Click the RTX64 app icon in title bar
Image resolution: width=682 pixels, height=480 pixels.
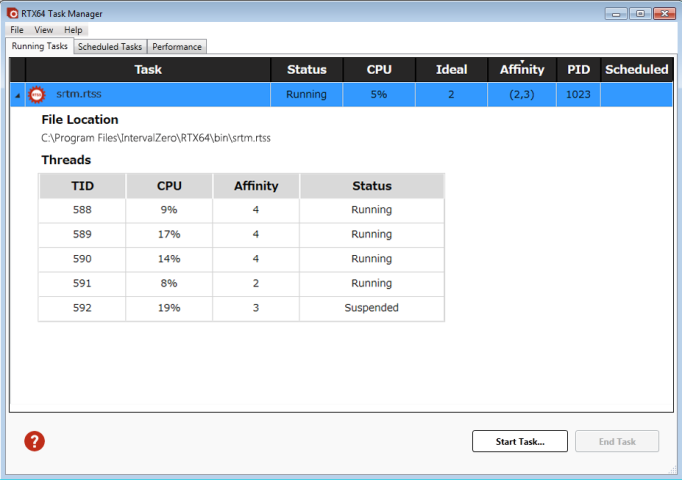pyautogui.click(x=11, y=14)
